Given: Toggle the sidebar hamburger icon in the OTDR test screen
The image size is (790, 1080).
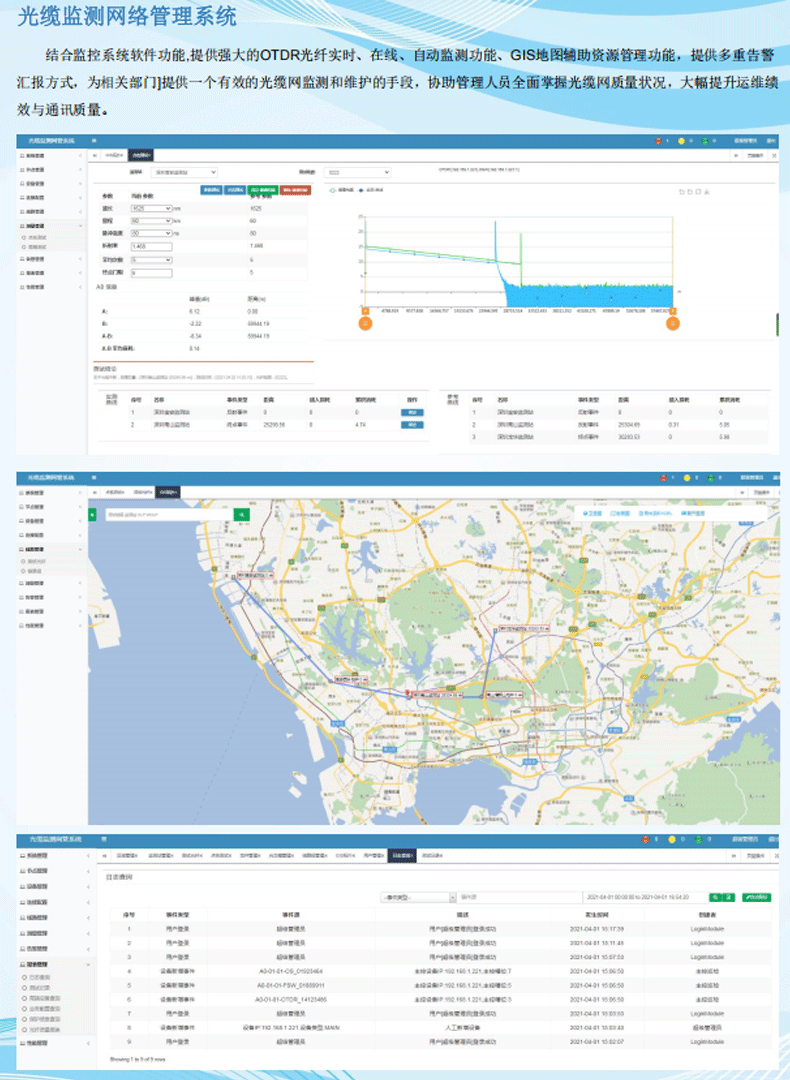Looking at the screenshot, I should click(94, 141).
